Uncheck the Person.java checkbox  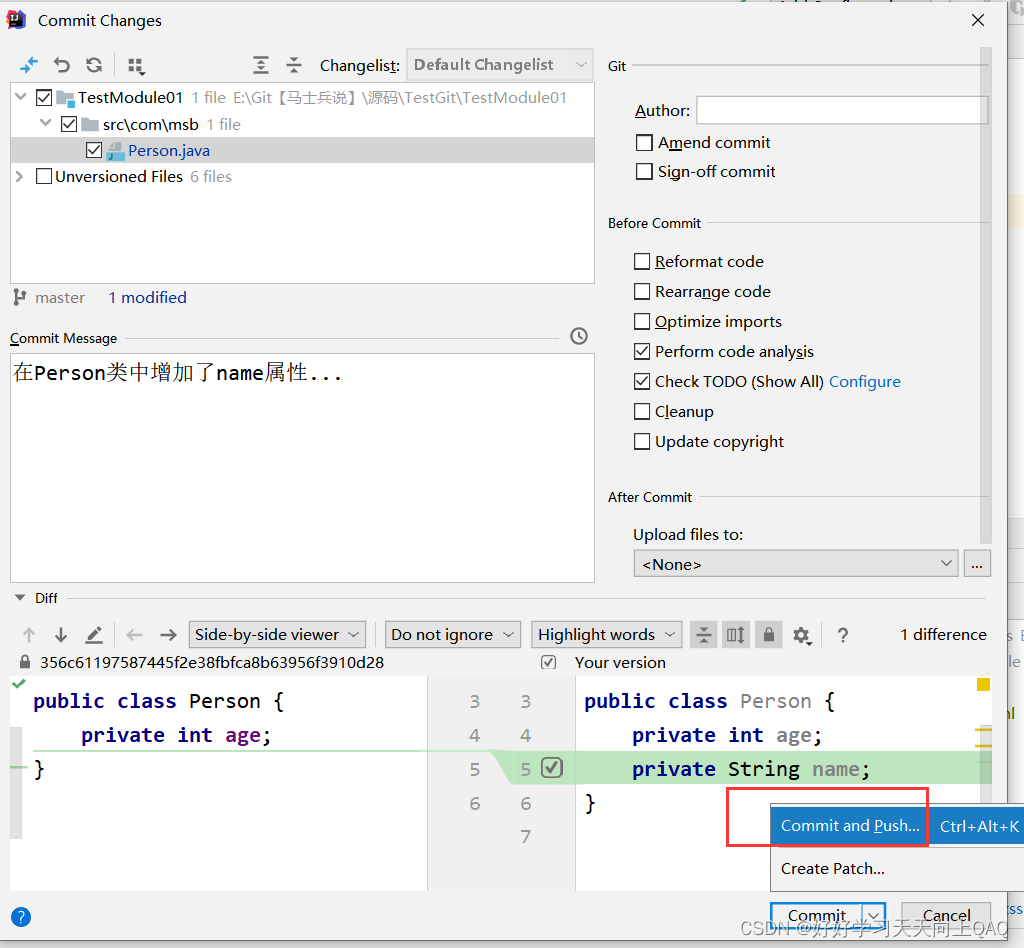(94, 150)
